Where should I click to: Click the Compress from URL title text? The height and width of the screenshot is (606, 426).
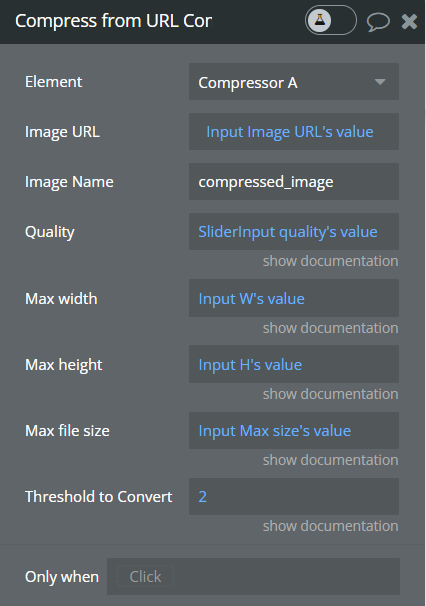(x=114, y=21)
